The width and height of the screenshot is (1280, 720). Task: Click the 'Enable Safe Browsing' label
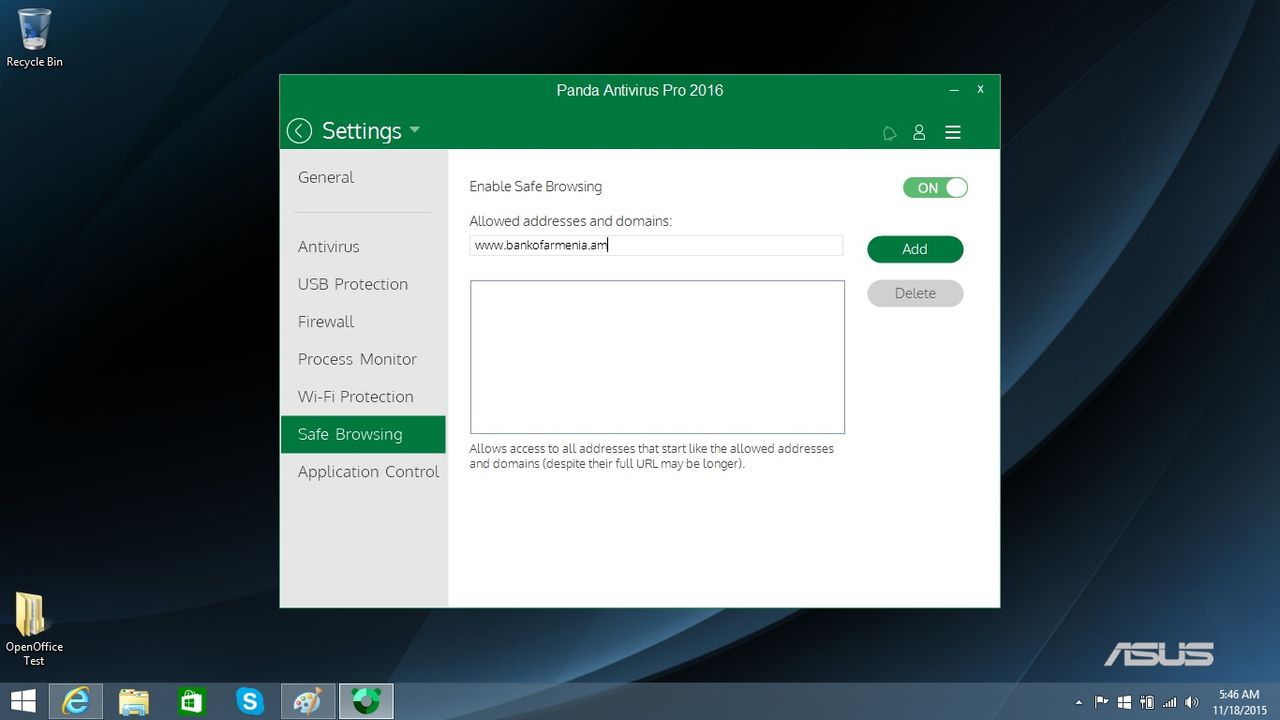point(536,186)
